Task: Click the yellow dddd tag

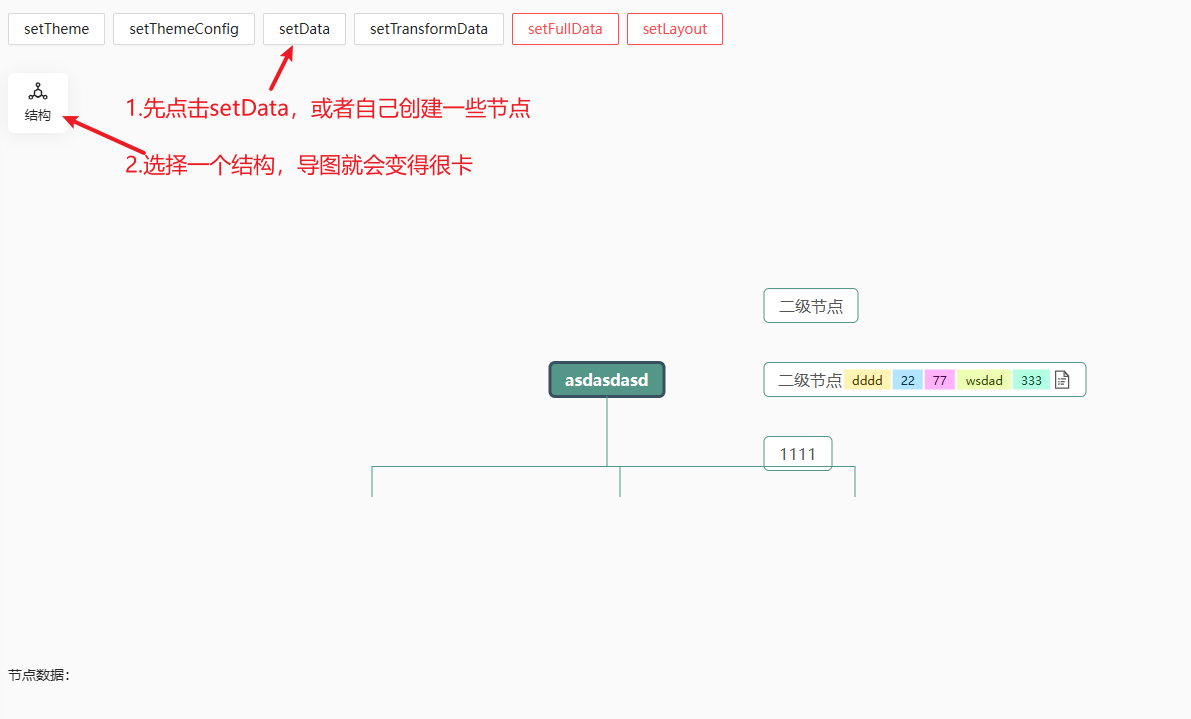Action: point(867,380)
